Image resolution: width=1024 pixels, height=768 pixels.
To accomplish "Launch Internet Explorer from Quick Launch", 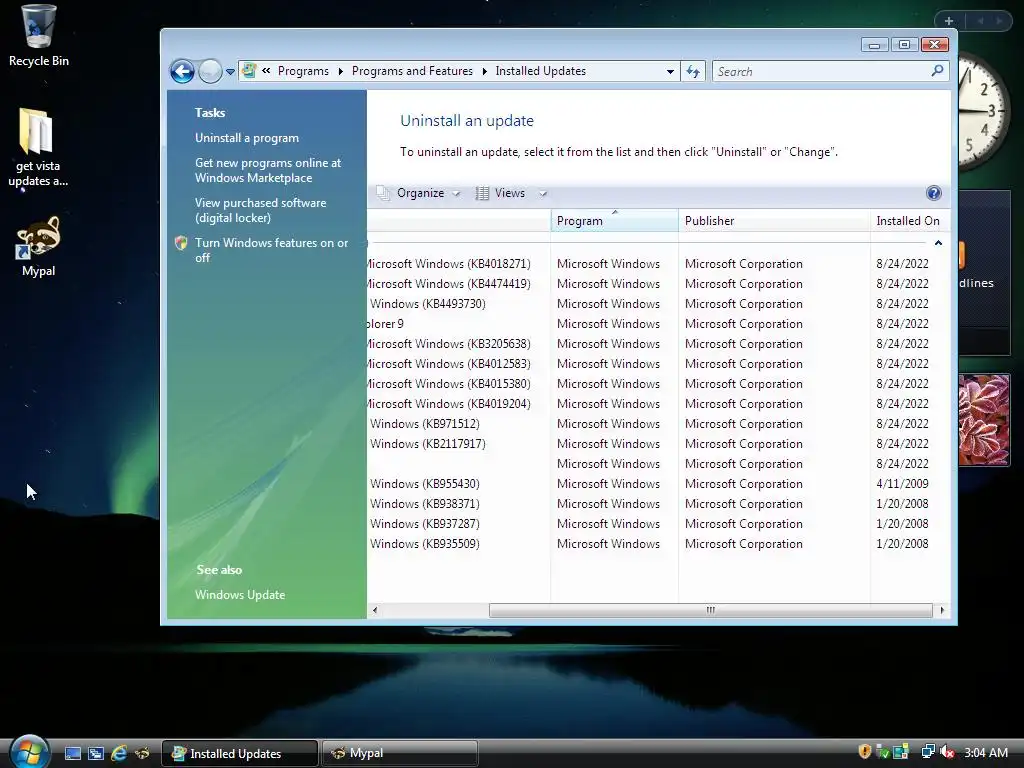I will pos(119,753).
